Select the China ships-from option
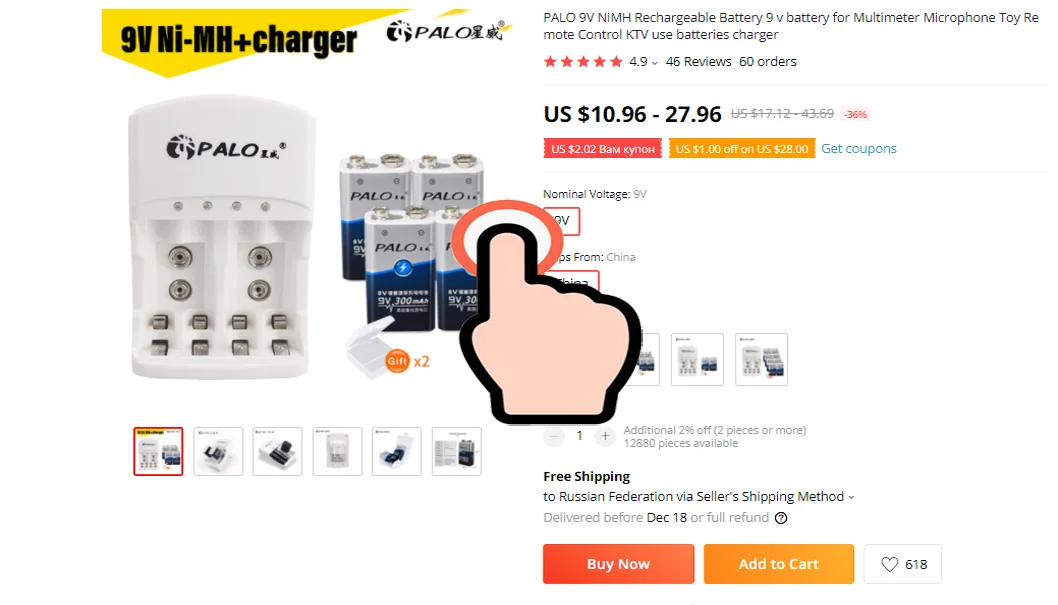Screen dimensions: 1058x605 tap(572, 282)
